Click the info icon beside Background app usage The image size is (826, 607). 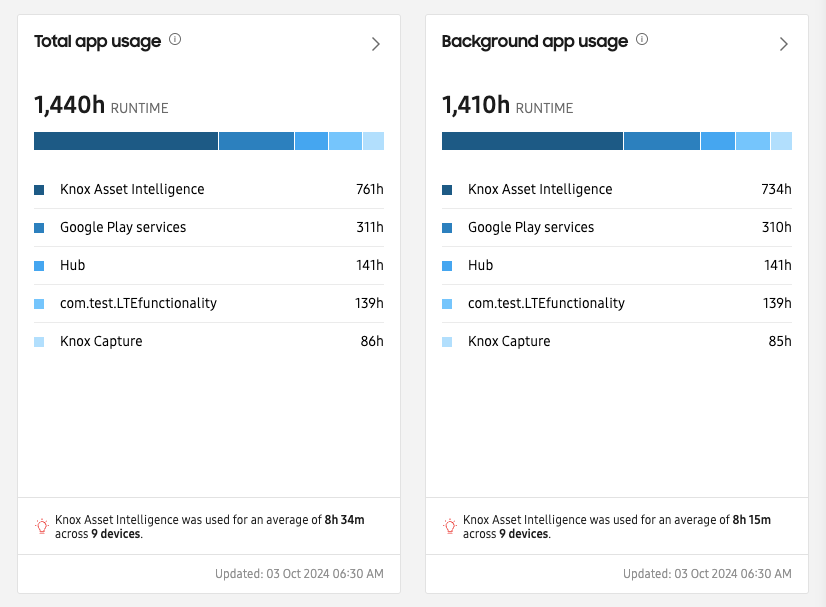click(x=642, y=40)
